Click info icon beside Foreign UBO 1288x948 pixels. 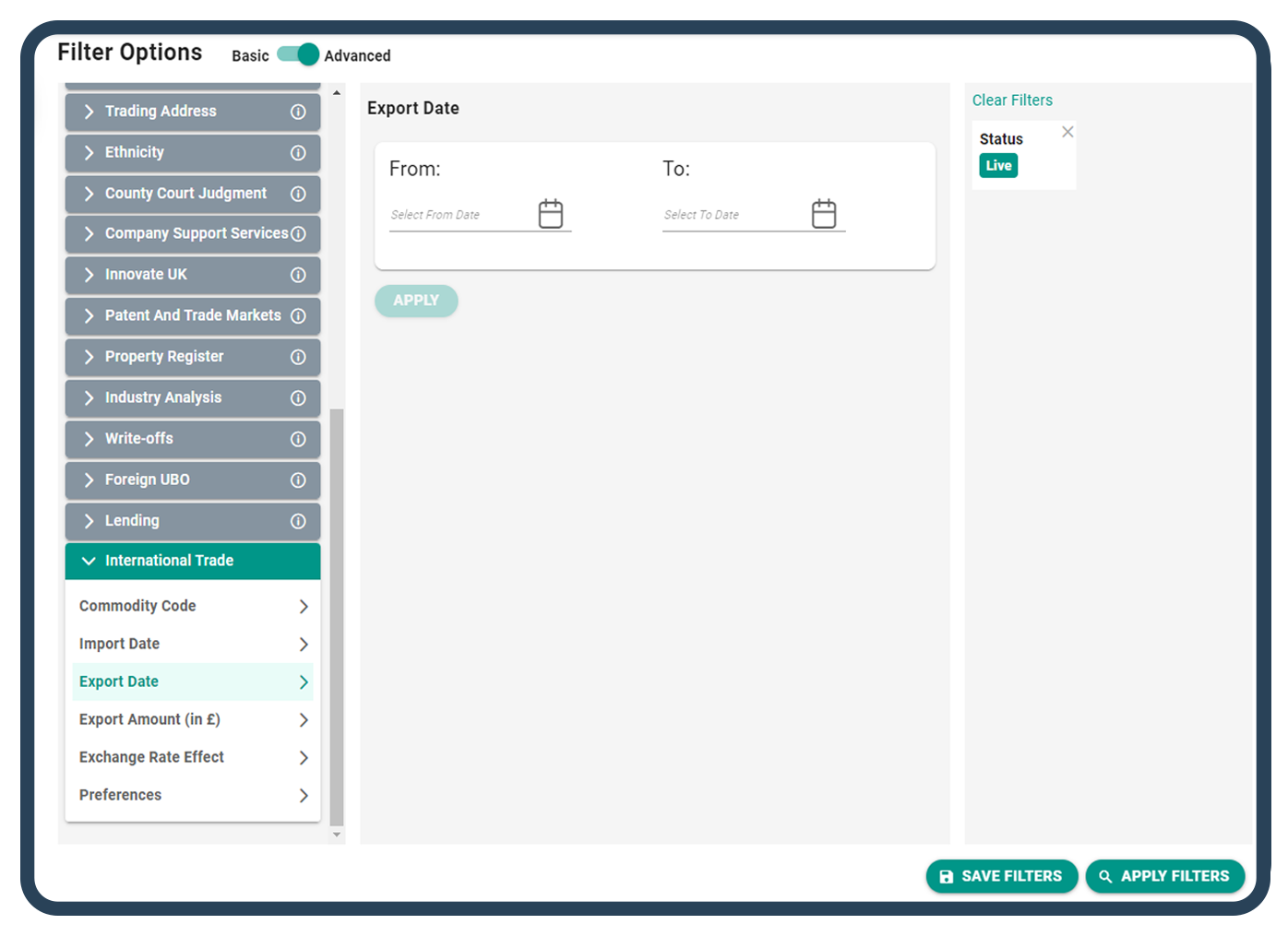coord(298,480)
